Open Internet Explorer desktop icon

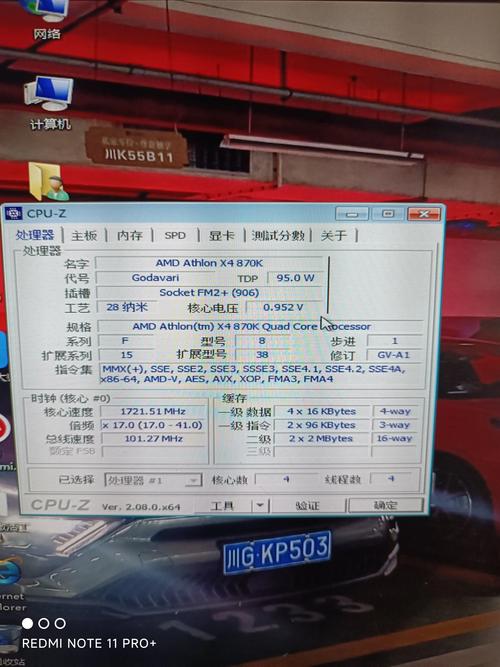pyautogui.click(x=11, y=583)
